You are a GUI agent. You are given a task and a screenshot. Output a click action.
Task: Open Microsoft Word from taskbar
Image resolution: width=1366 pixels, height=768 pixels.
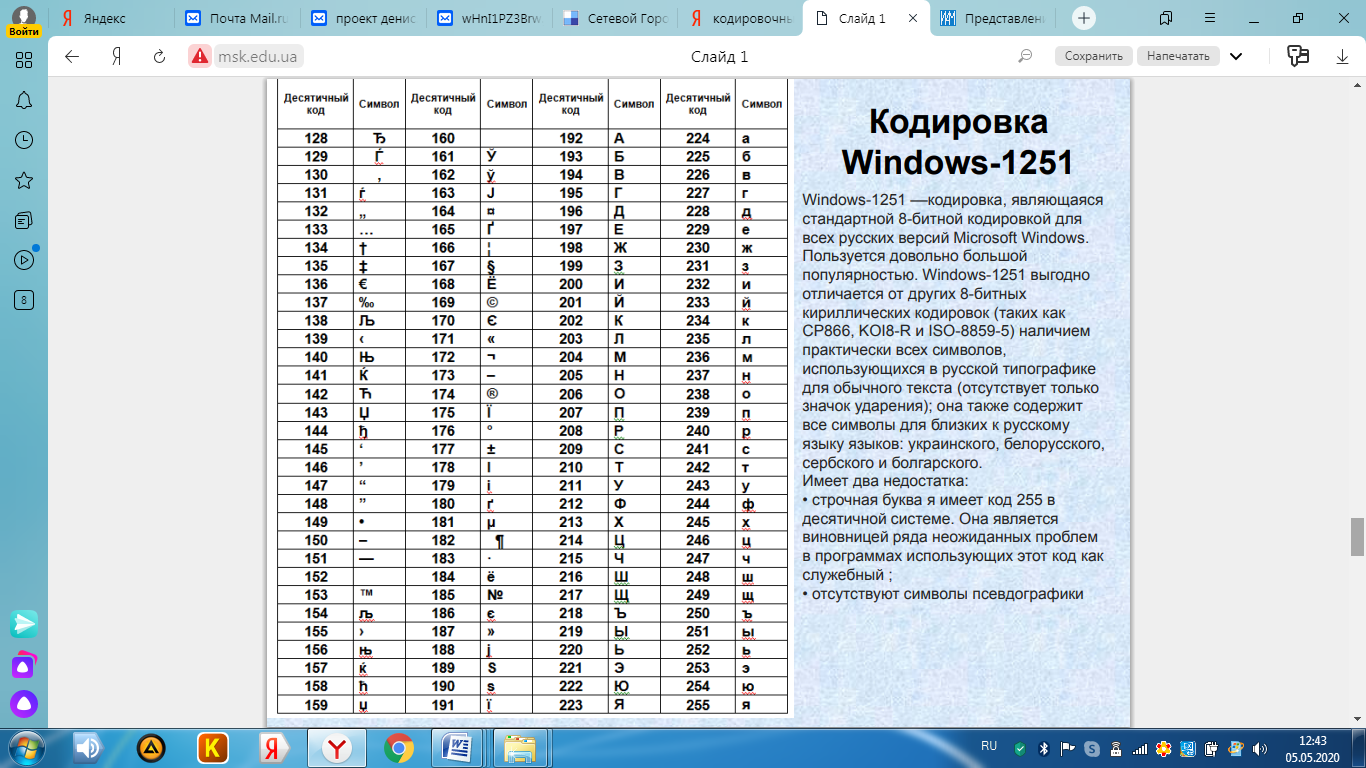pos(457,748)
